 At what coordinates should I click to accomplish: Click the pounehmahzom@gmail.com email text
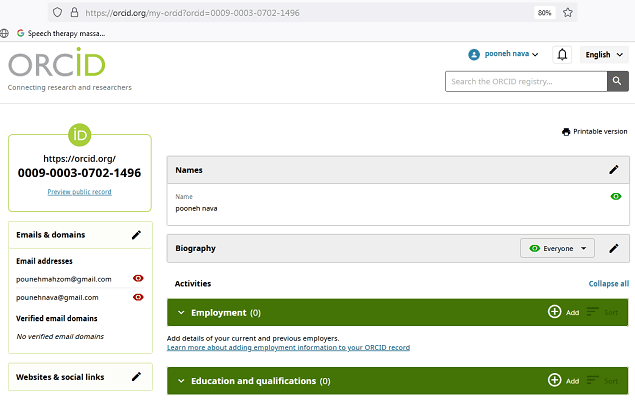click(64, 279)
